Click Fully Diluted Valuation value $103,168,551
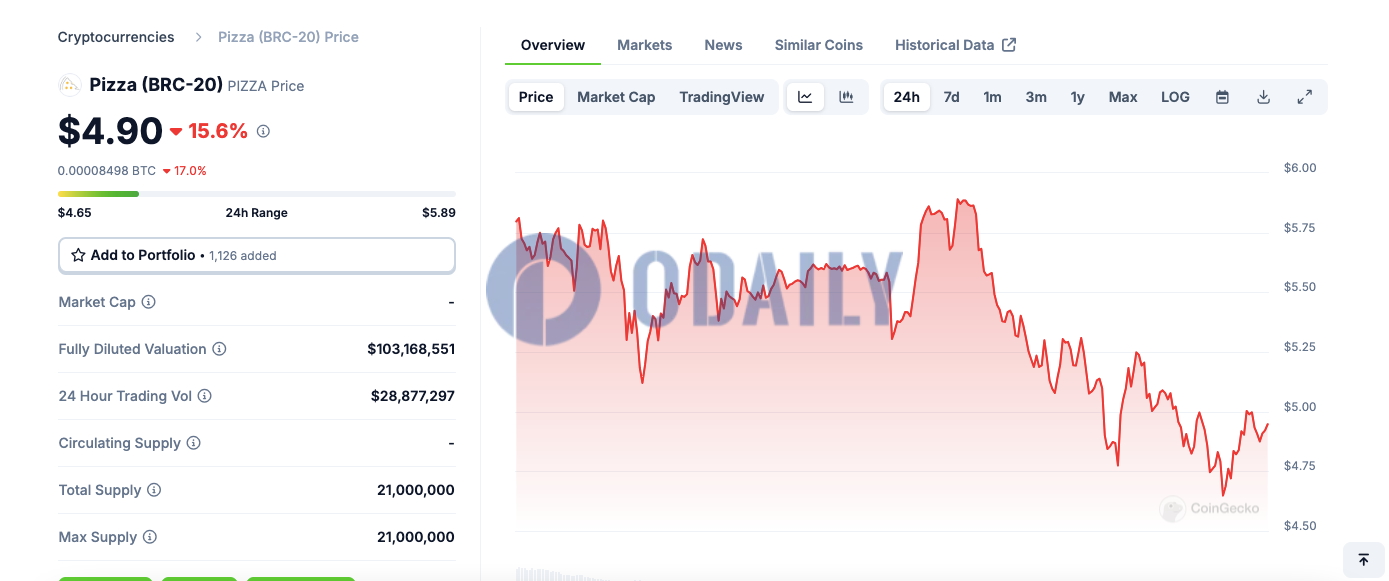 [x=411, y=349]
